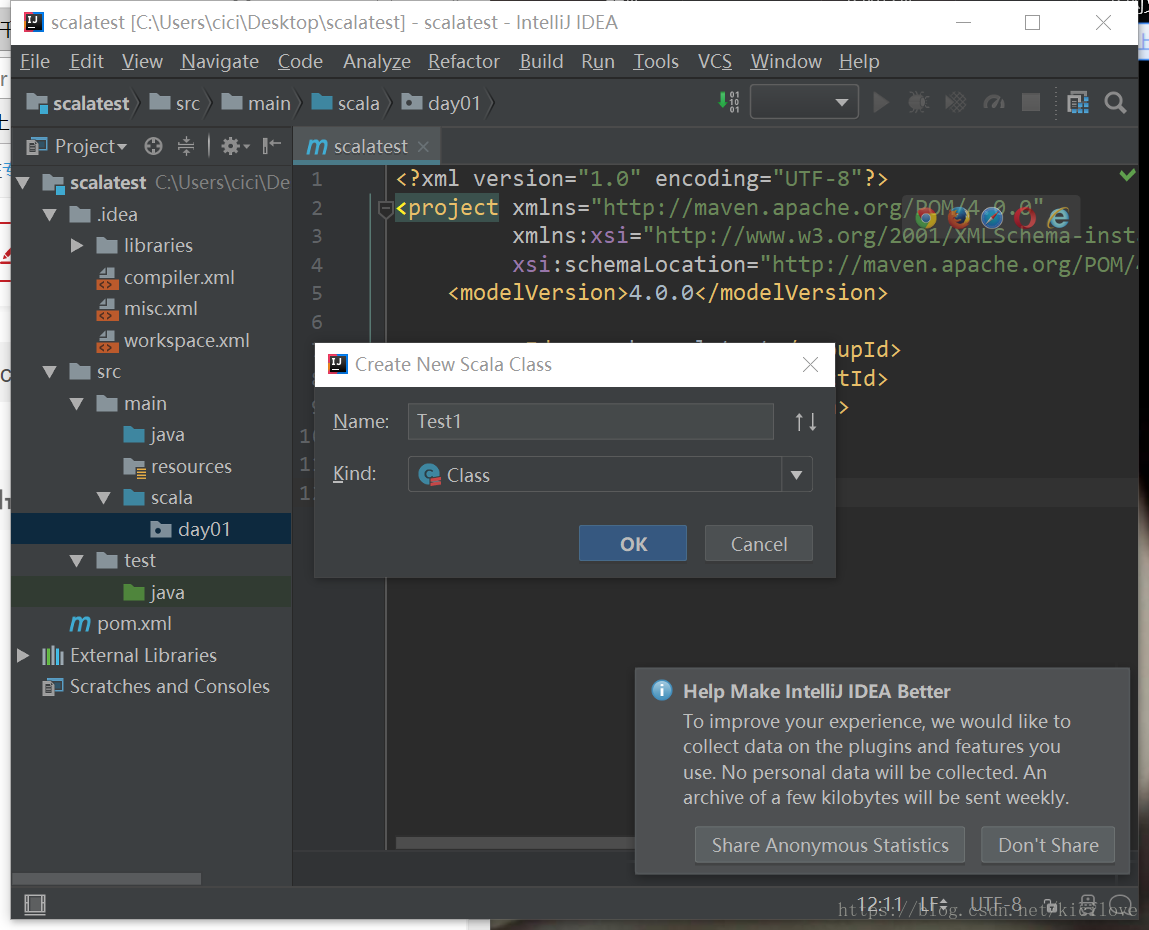Close the scalatest editor tab
Screen dimensions: 1149x930
click(x=423, y=147)
